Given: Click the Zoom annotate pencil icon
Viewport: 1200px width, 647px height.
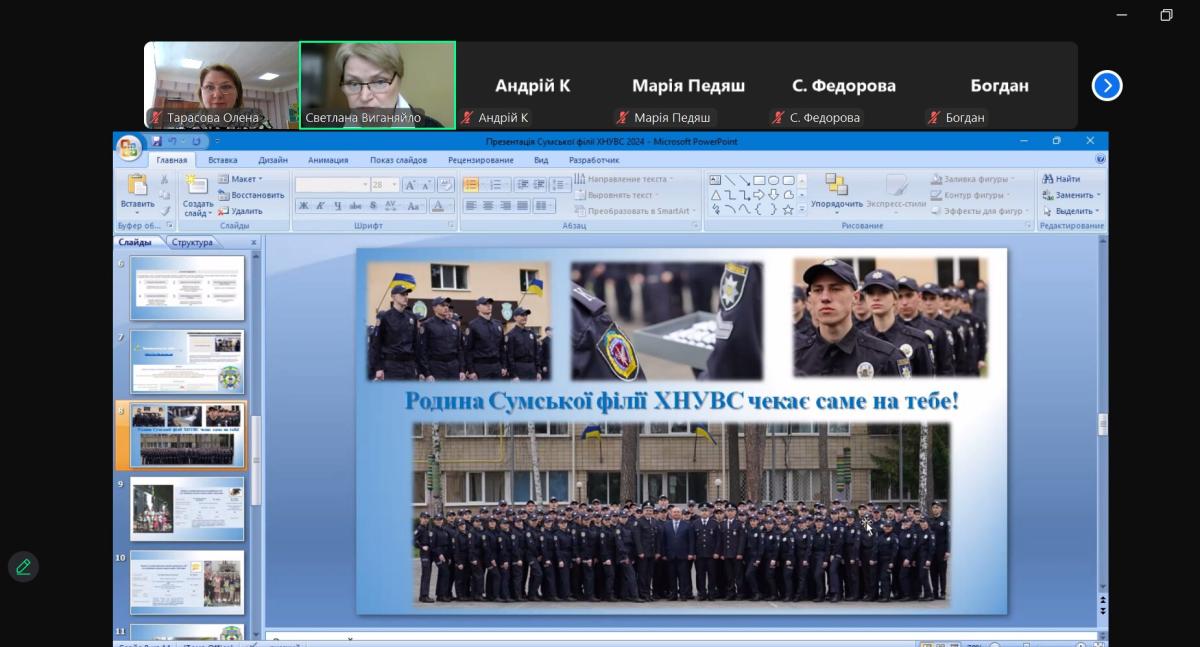Looking at the screenshot, I should click(23, 567).
